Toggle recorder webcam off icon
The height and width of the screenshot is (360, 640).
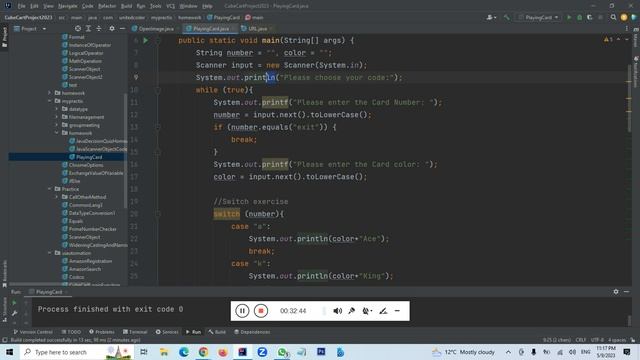click(367, 311)
